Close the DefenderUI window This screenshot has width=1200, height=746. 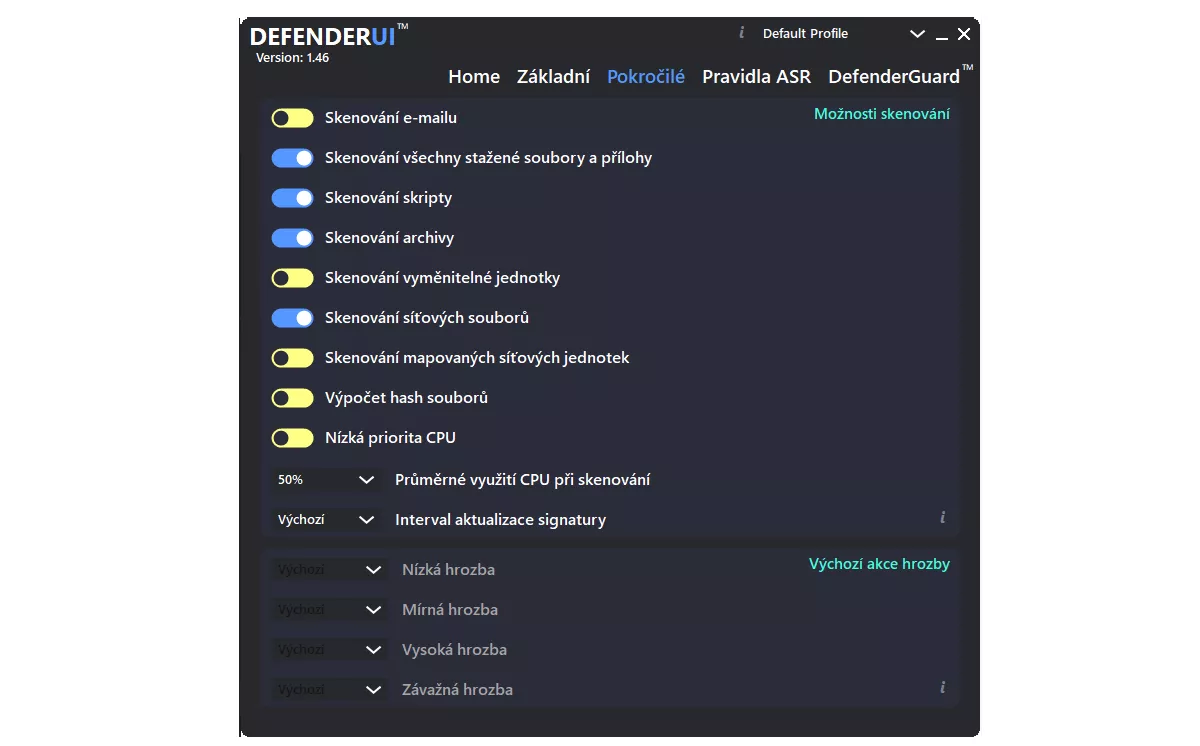[x=964, y=34]
